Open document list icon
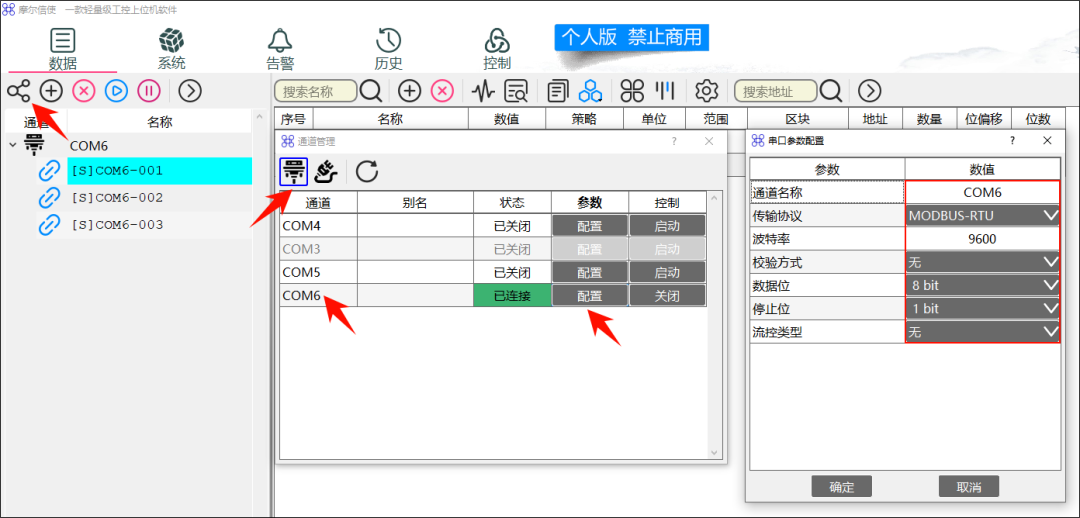This screenshot has height=518, width=1080. click(558, 91)
